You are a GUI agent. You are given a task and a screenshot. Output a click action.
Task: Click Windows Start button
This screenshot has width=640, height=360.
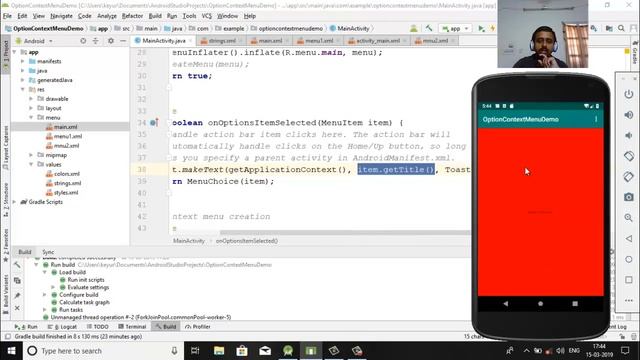[11, 351]
